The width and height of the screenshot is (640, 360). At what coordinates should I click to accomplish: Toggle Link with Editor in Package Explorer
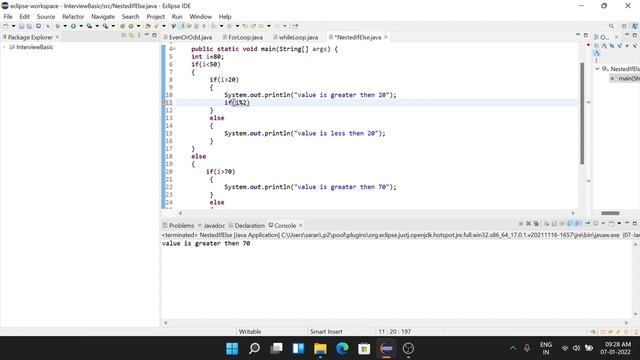131,36
